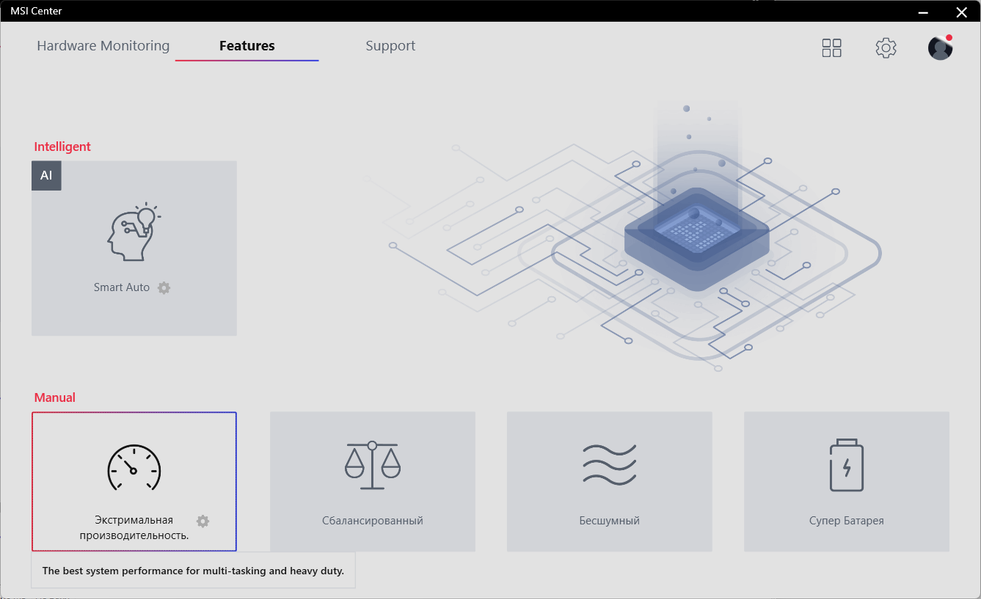Click the balance scales icon

click(372, 465)
